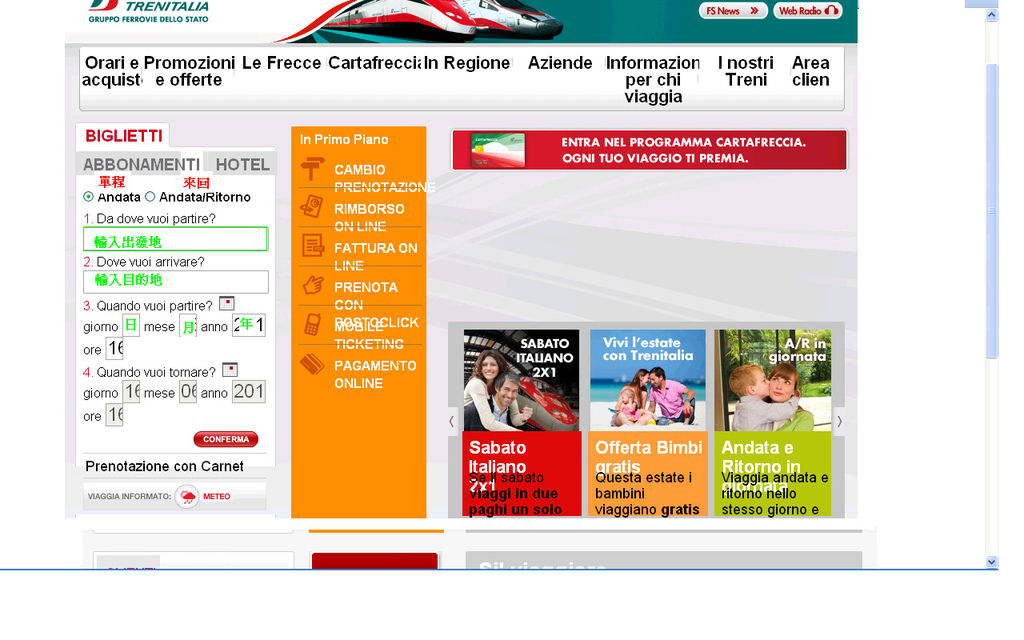Open the Fattura On Line link

tap(376, 257)
